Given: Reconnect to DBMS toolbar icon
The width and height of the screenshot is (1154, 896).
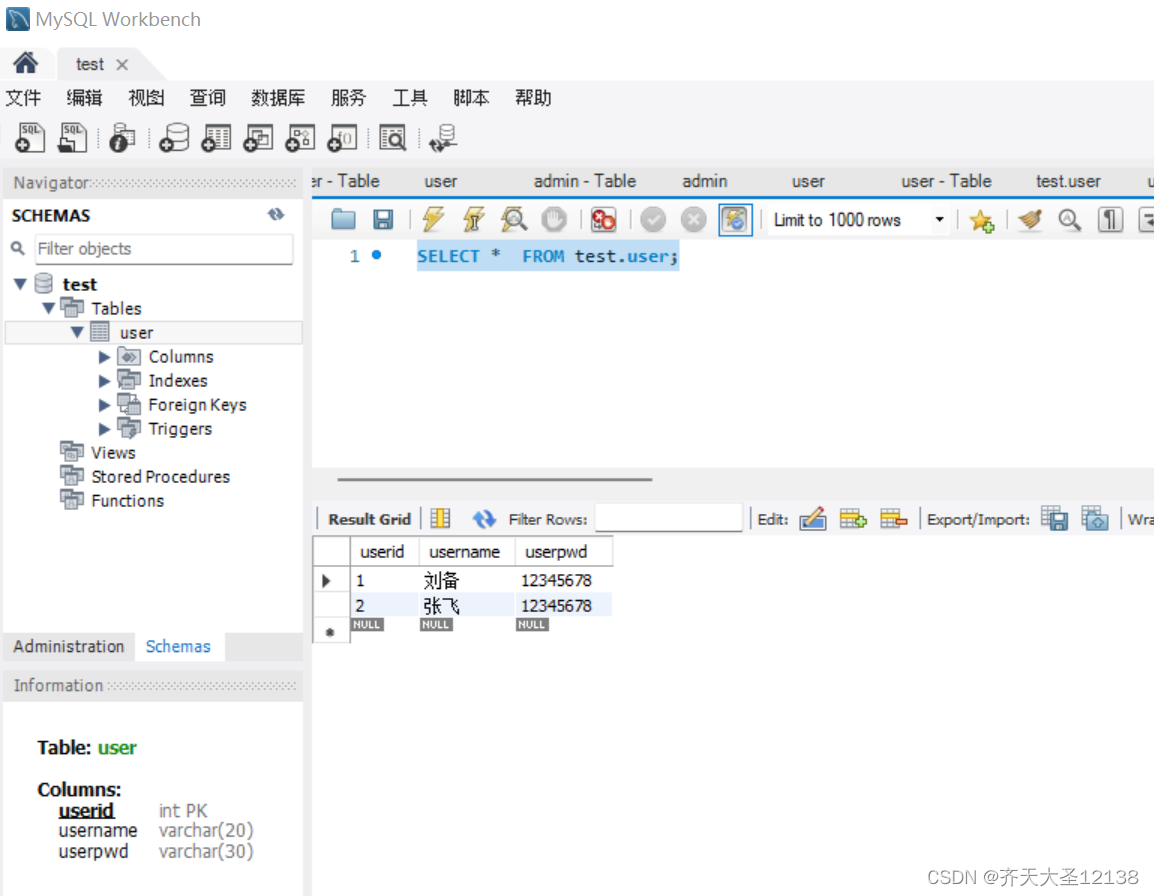Looking at the screenshot, I should [443, 138].
